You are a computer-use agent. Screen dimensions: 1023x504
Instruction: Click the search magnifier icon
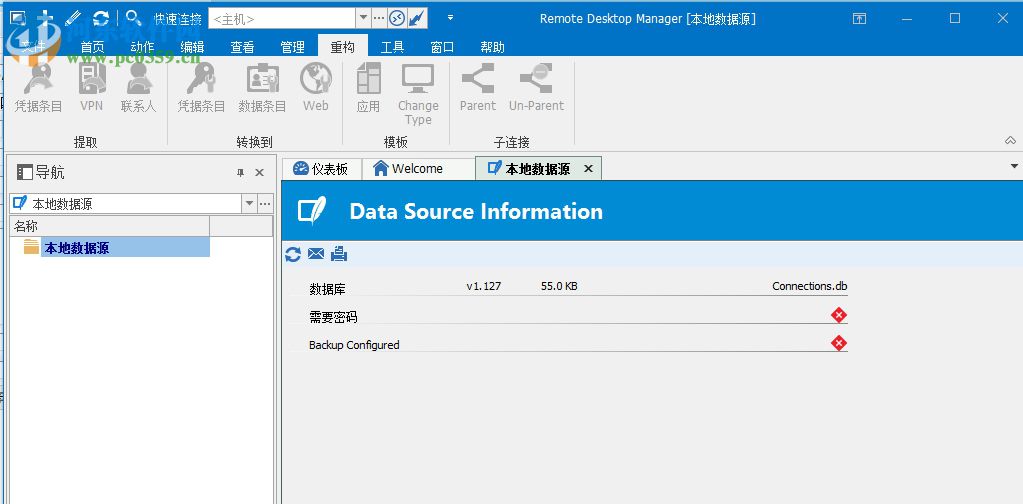coord(133,18)
